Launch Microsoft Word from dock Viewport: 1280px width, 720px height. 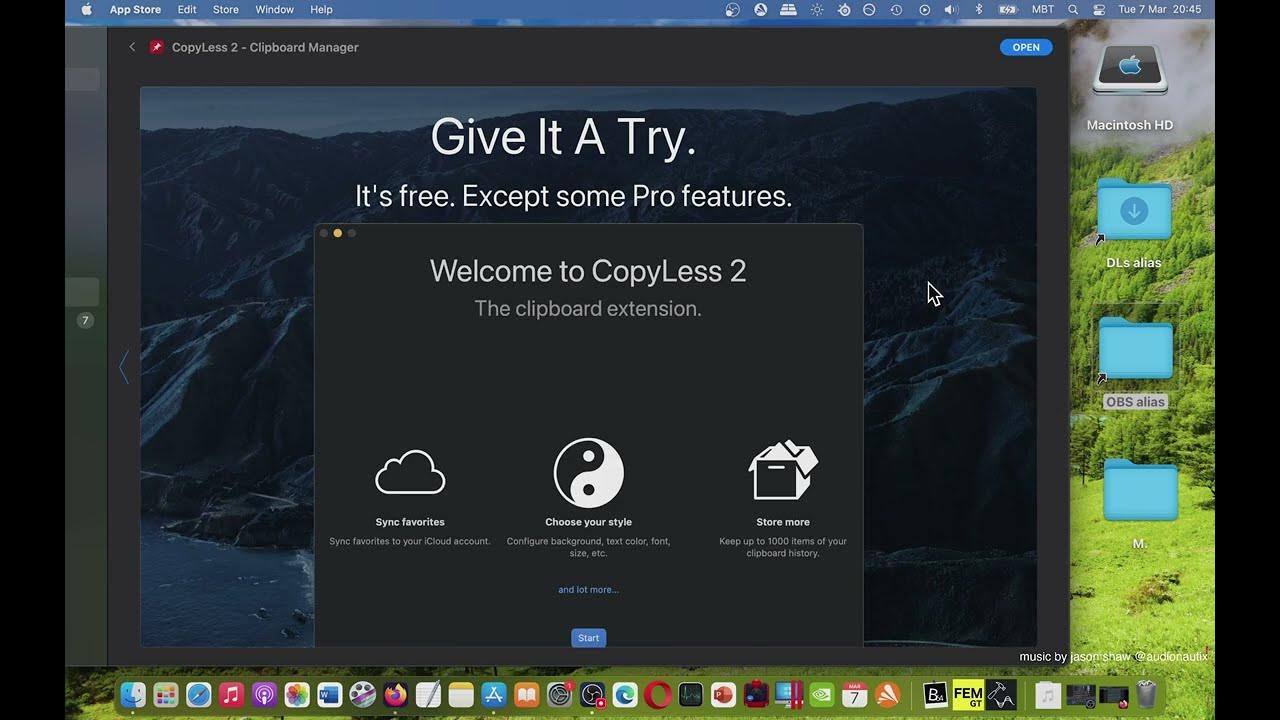click(x=330, y=694)
